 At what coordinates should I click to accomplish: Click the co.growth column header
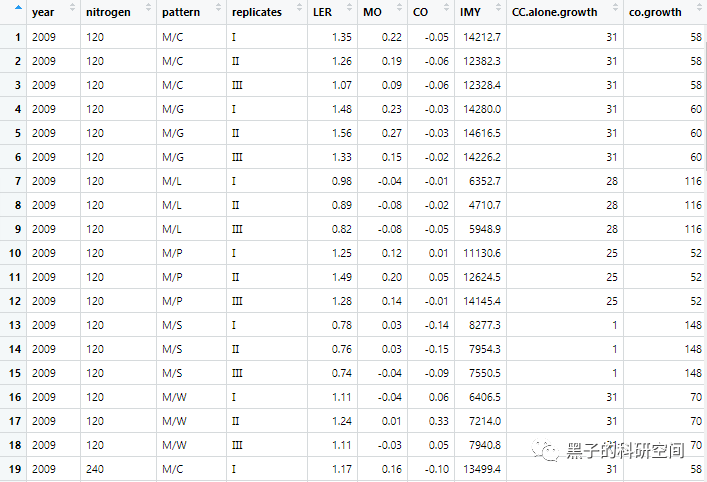point(665,12)
